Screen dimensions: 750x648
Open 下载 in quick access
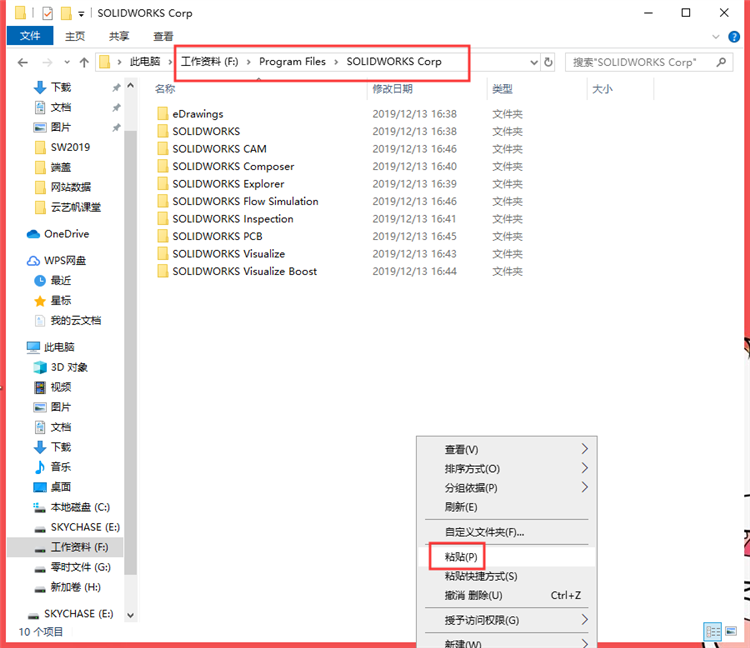tap(61, 87)
